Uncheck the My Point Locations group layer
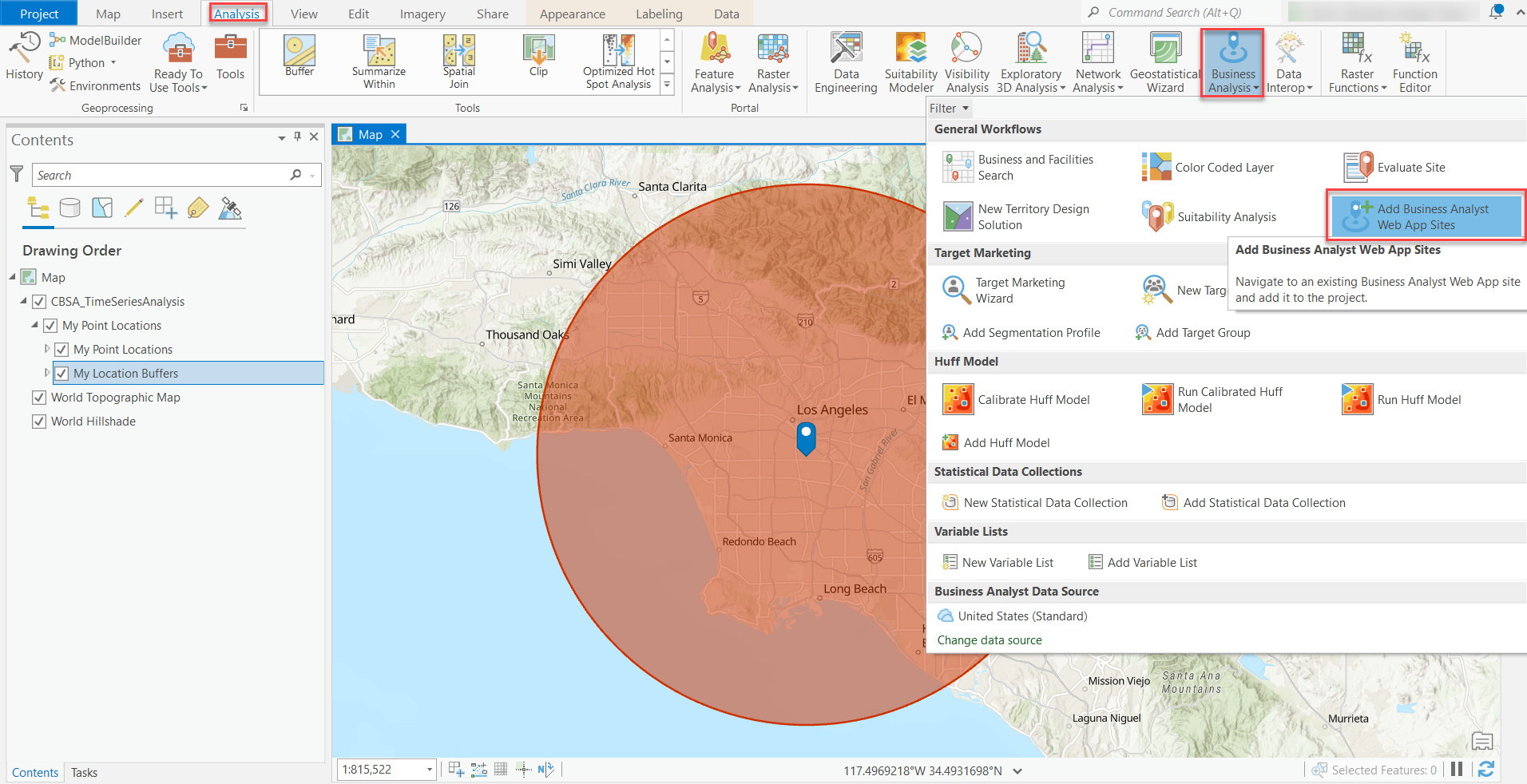Screen dimensions: 1527x784 click(x=50, y=325)
